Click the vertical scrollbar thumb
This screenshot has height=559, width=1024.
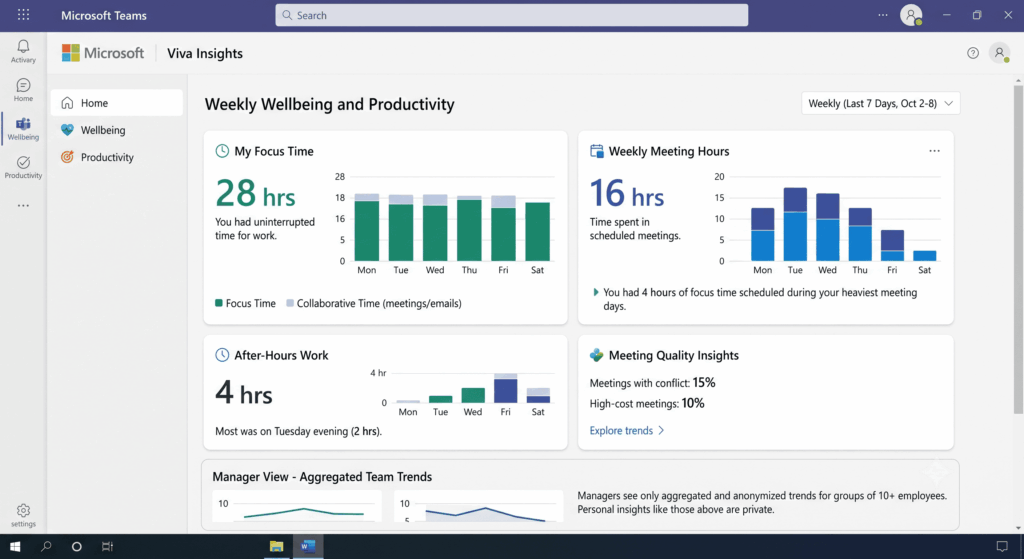point(1018,248)
